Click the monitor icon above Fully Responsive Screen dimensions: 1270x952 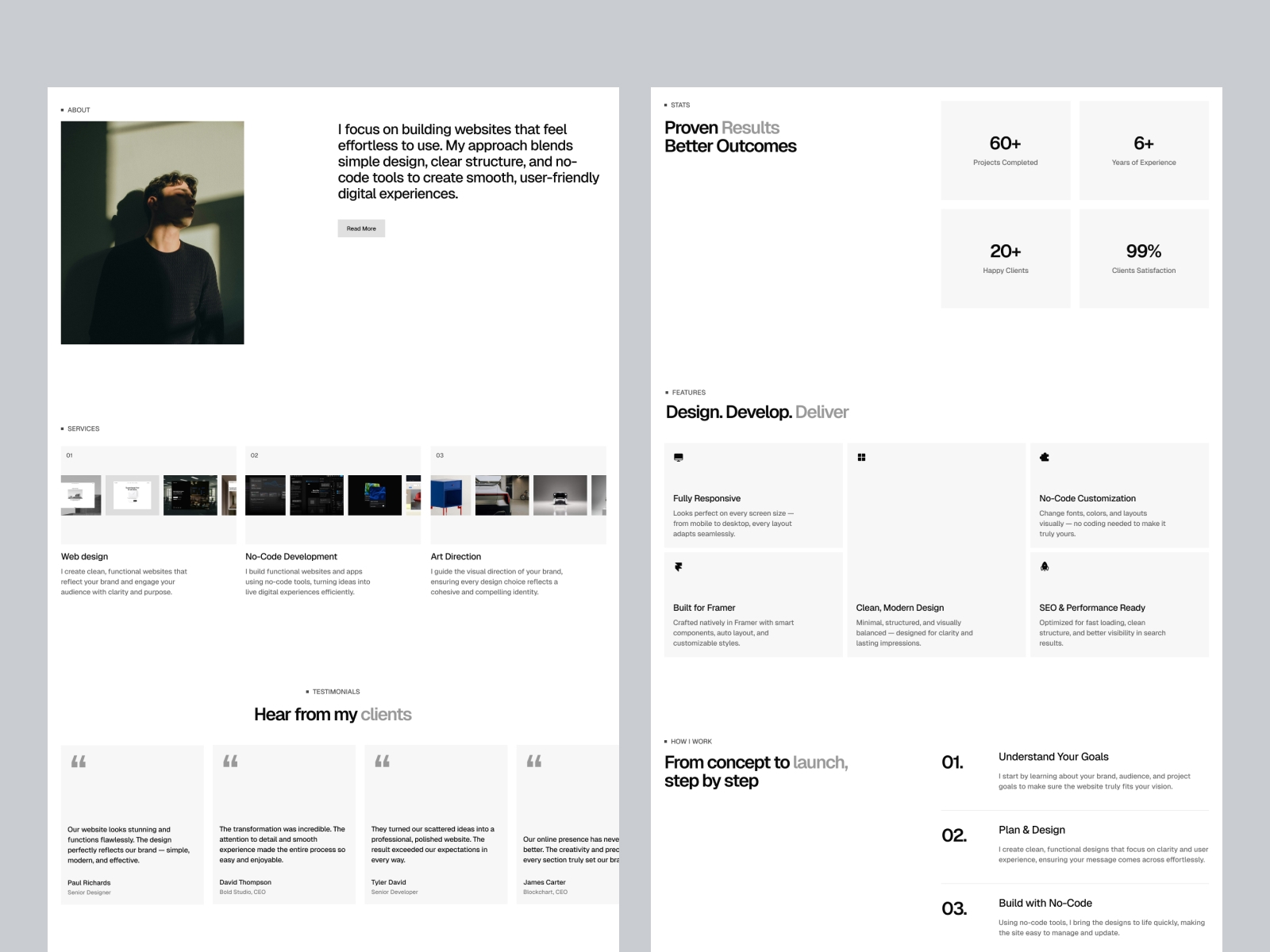point(678,457)
